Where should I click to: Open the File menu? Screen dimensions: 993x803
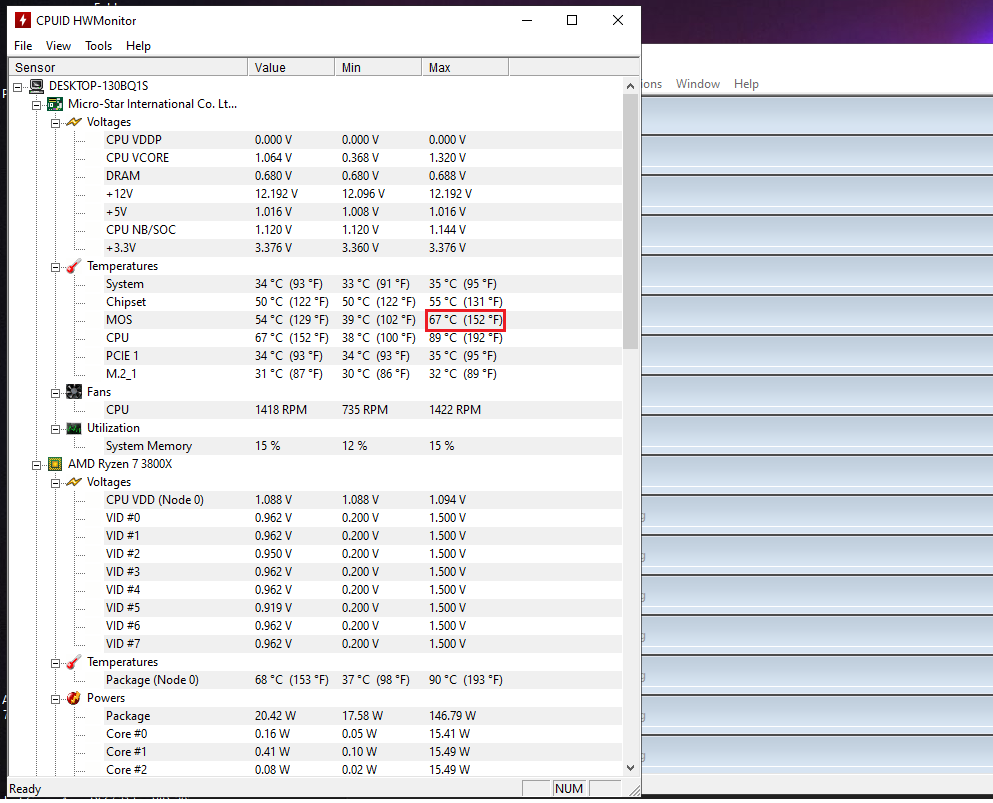23,46
